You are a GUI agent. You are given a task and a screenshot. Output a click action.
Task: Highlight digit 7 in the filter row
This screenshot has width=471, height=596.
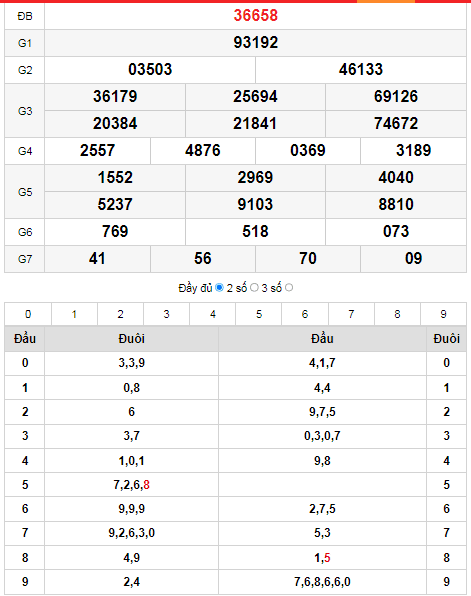click(351, 314)
